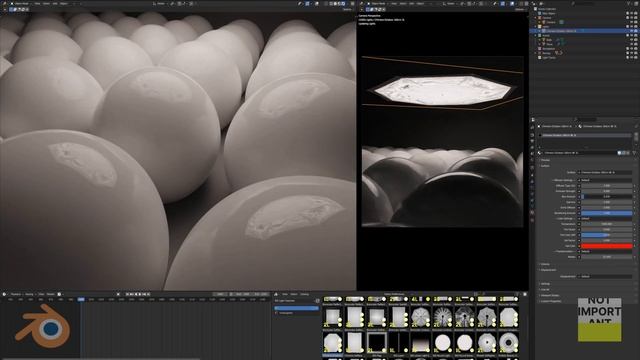Select Scene Collection row in outliner
This screenshot has height=360, width=640.
[547, 9]
